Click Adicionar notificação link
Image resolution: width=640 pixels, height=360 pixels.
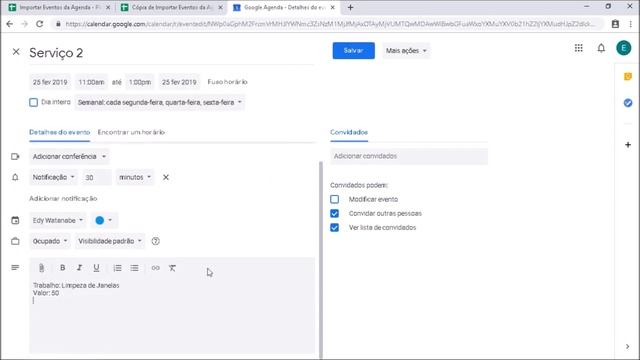click(63, 198)
